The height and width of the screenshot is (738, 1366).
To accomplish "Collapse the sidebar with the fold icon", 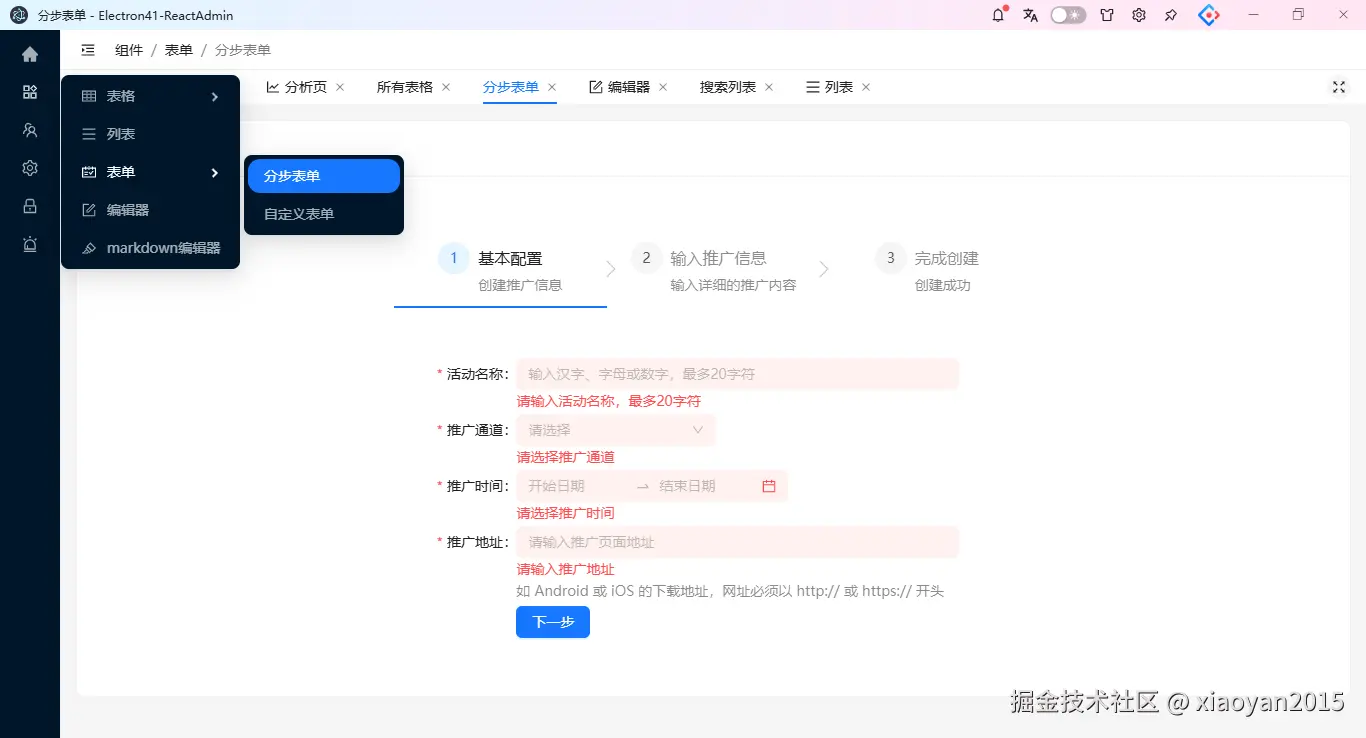I will 88,50.
